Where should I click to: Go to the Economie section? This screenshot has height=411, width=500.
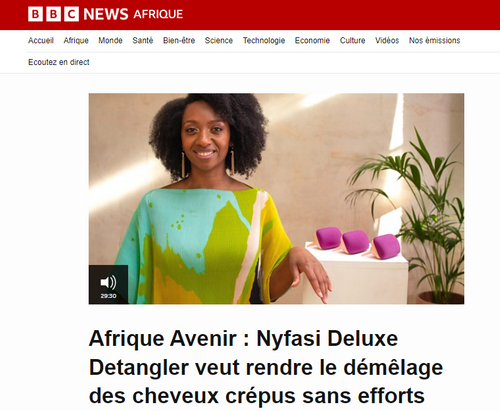tap(312, 40)
